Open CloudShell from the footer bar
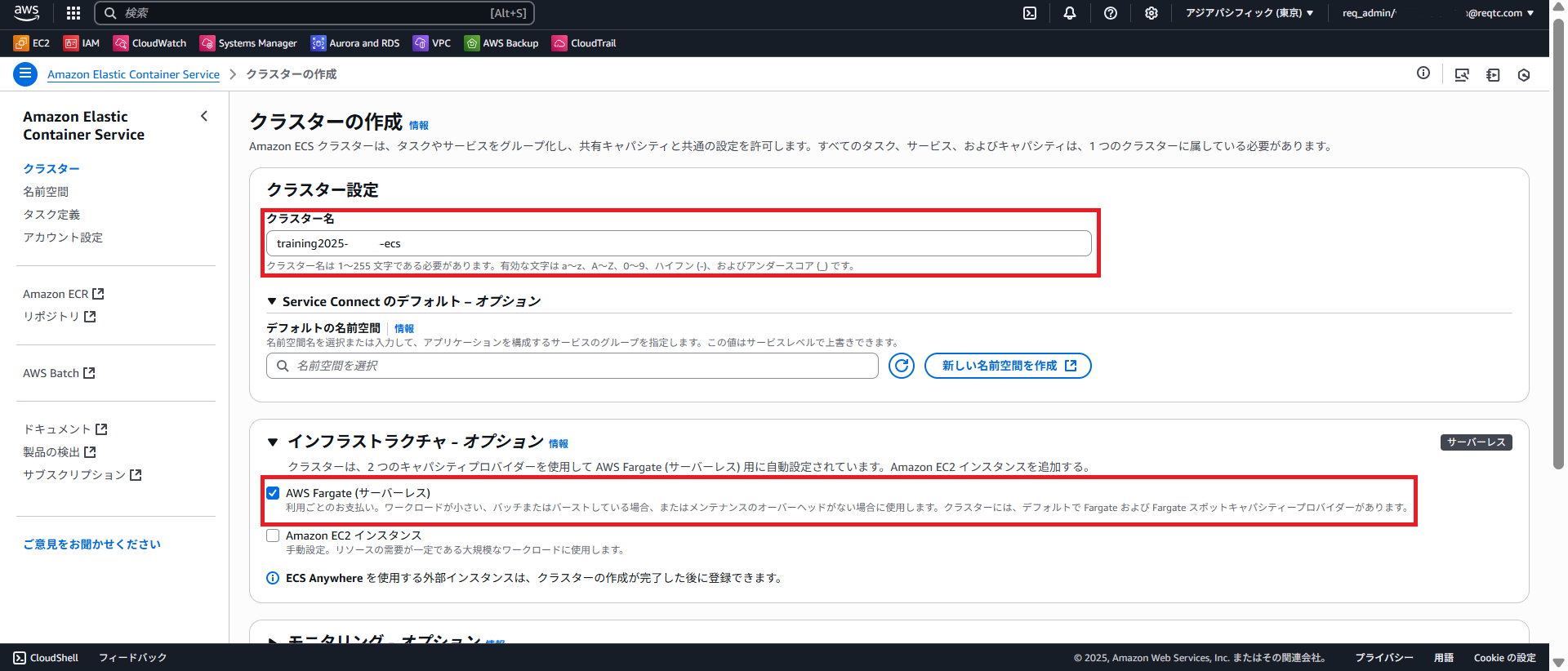 [x=46, y=658]
